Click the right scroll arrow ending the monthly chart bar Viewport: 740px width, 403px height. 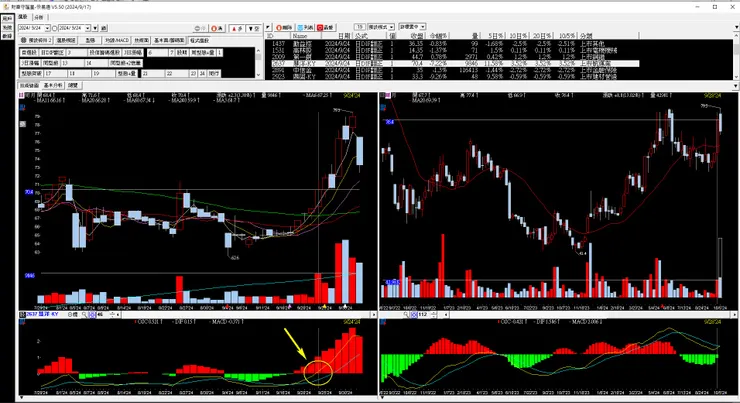734,314
